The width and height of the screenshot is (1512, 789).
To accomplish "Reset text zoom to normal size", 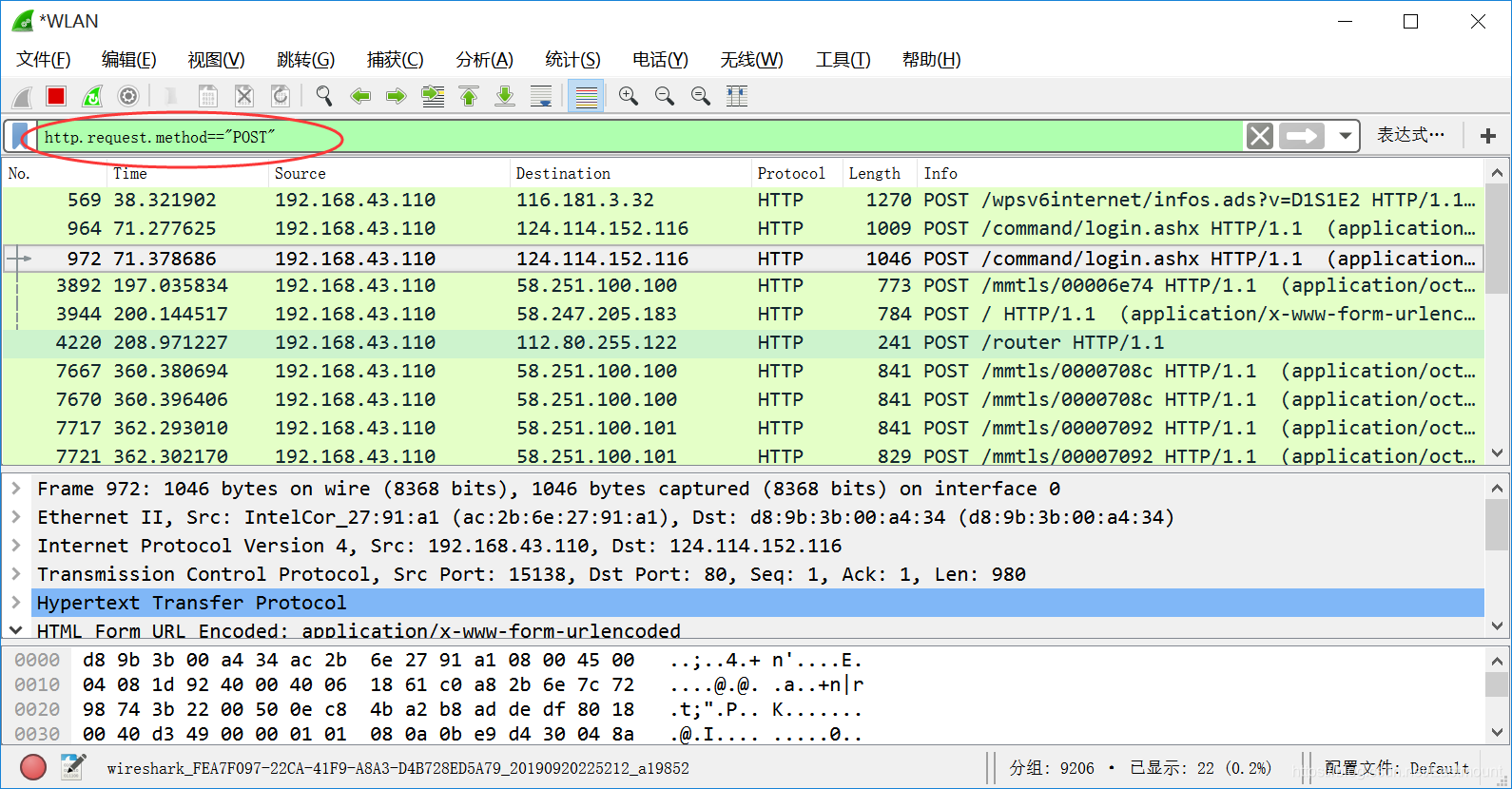I will point(701,96).
